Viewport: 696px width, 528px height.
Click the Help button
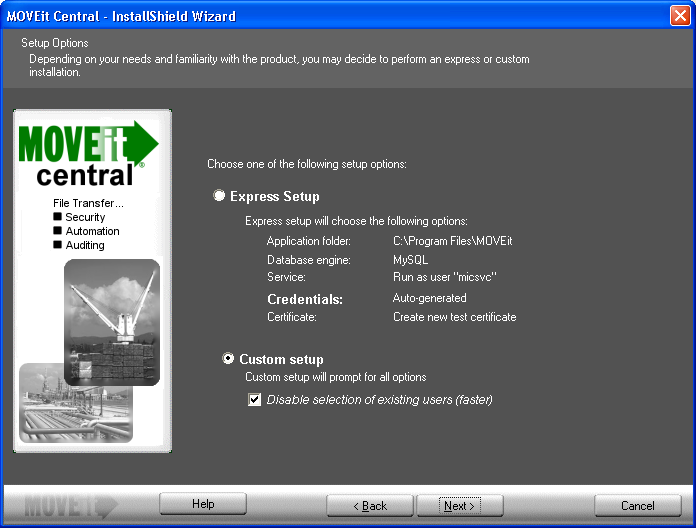click(x=203, y=504)
